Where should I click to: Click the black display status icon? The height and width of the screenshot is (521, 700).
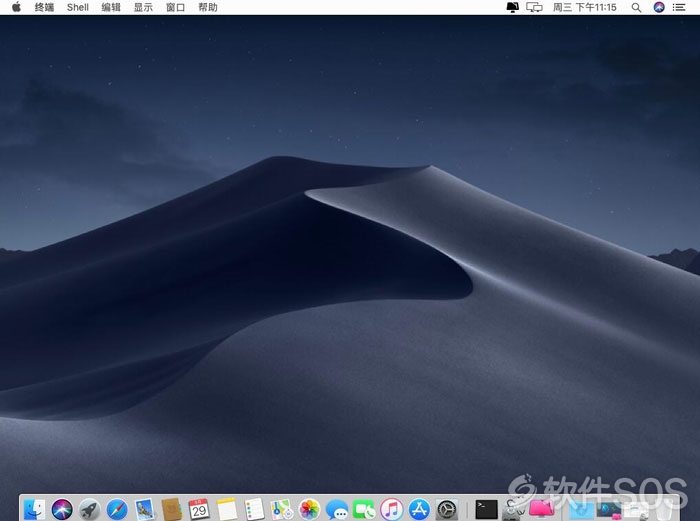(x=512, y=7)
